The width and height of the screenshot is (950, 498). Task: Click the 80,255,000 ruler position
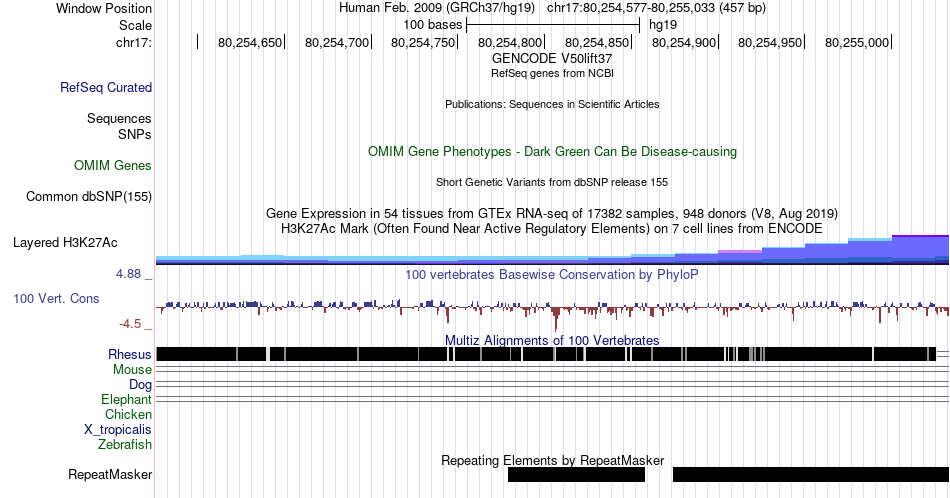pos(857,42)
